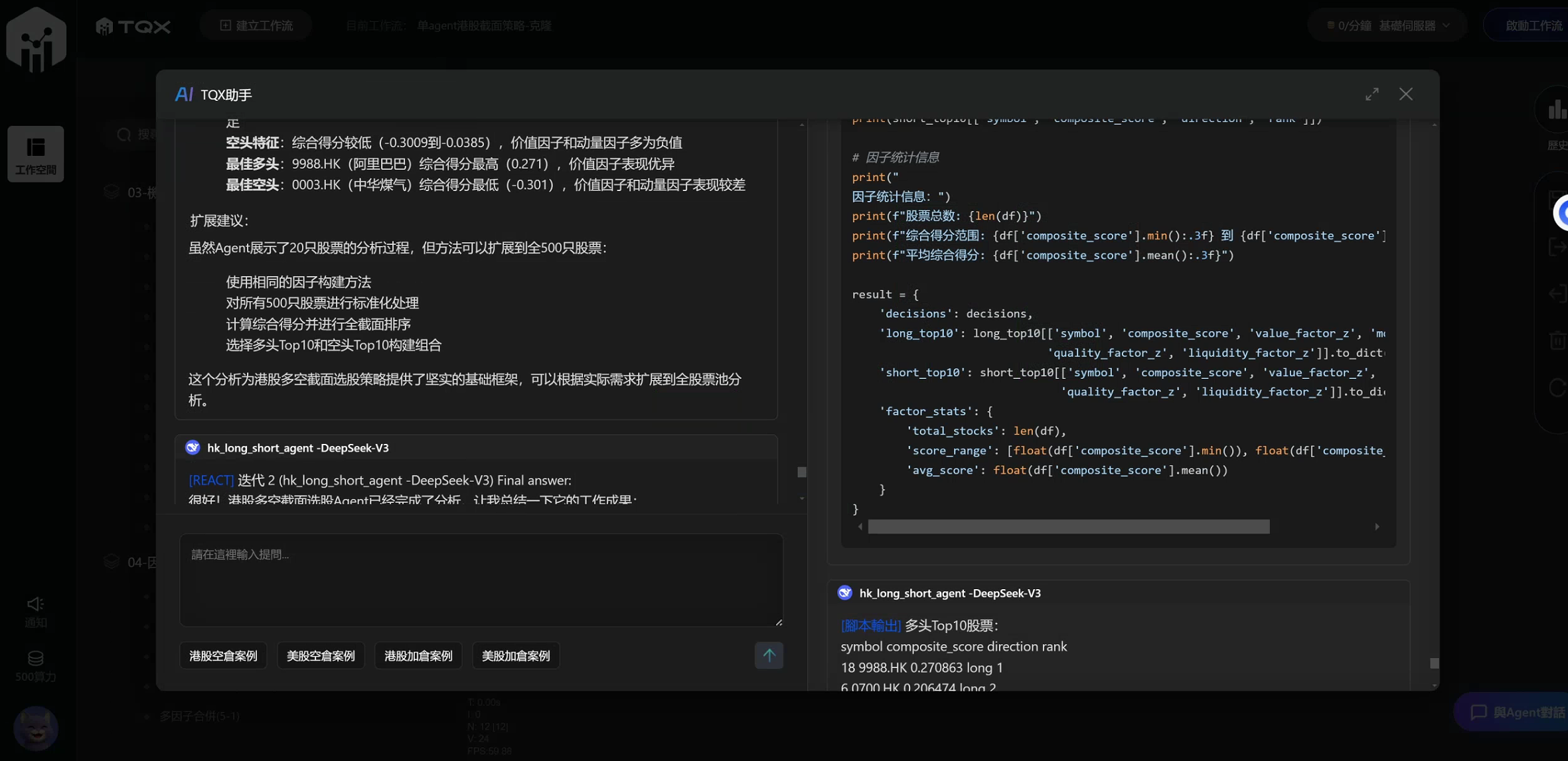The width and height of the screenshot is (1568, 761).
Task: Click the export arrow icon on right sidebar
Action: point(1558,247)
